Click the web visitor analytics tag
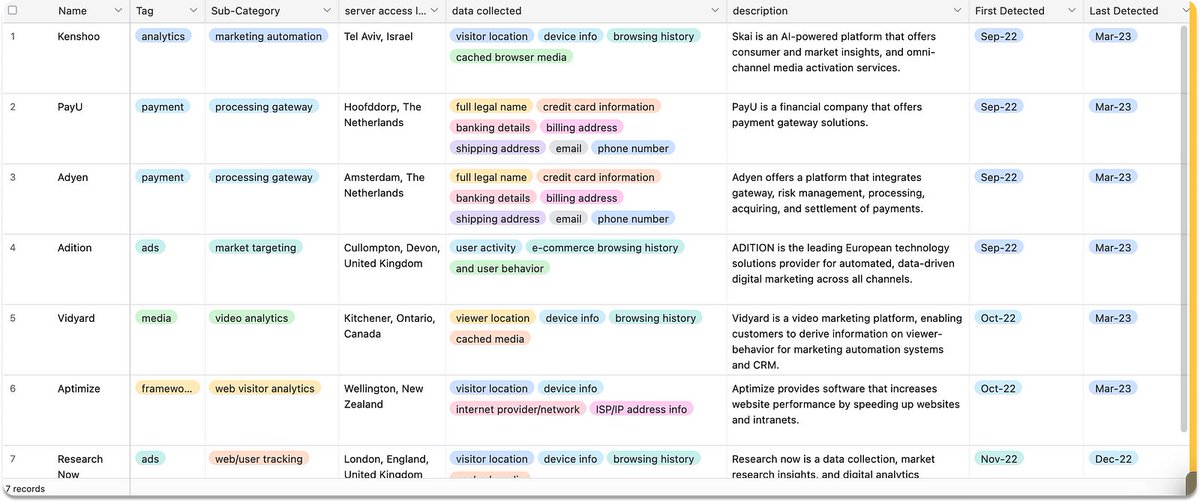Image resolution: width=1200 pixels, height=502 pixels. [x=265, y=389]
